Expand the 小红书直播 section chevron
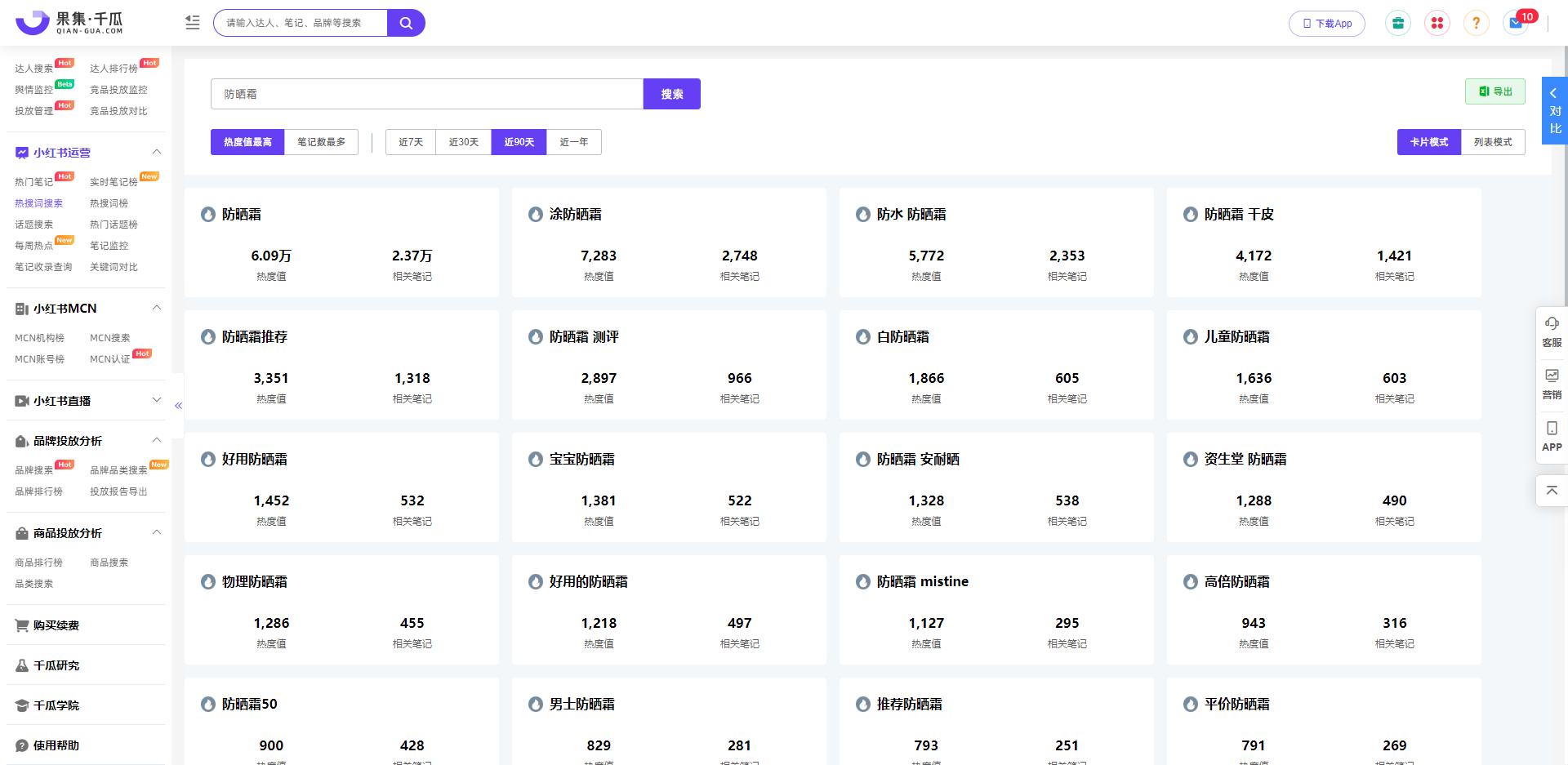The width and height of the screenshot is (1568, 765). (157, 400)
